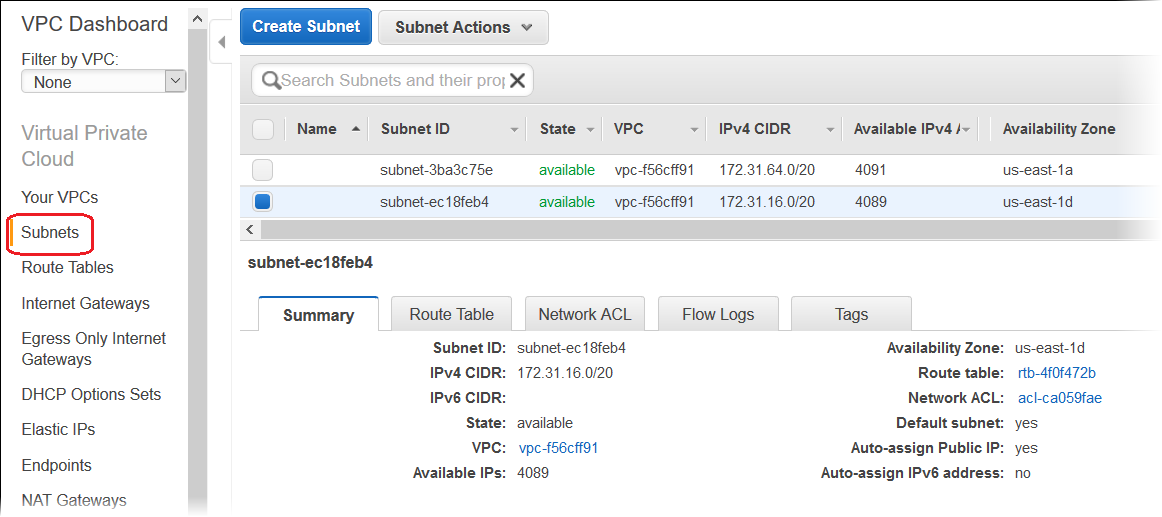The image size is (1162, 517).
Task: Clear the search box with the X icon
Action: 517,81
